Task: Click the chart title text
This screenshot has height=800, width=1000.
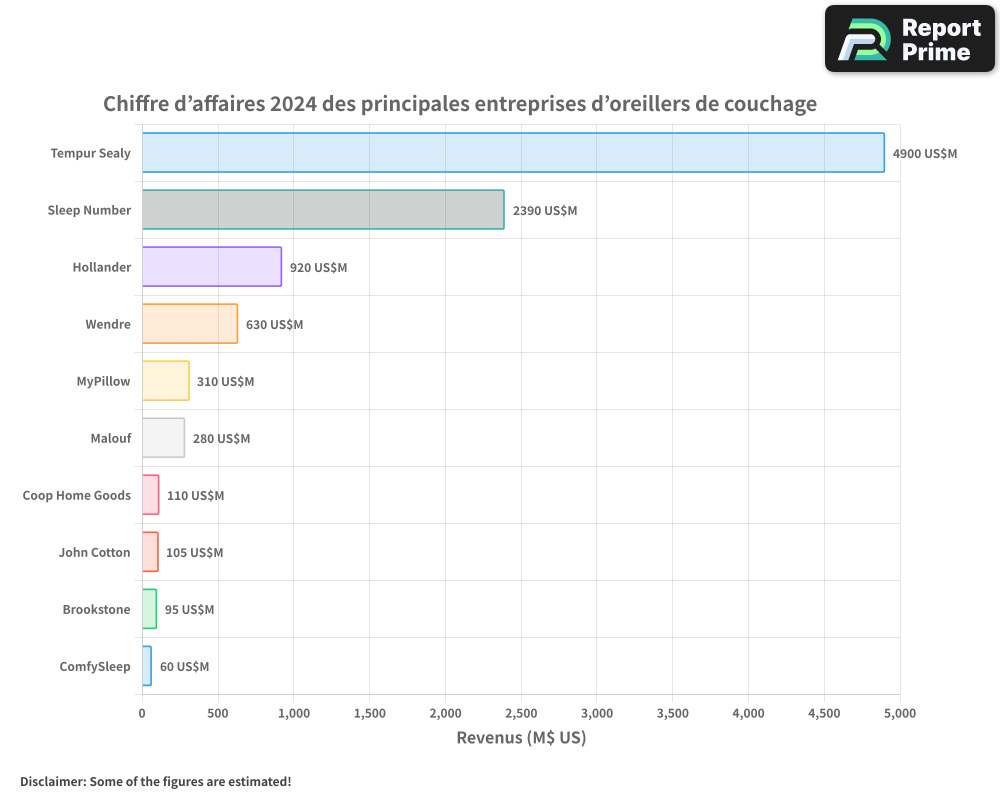Action: (x=460, y=104)
